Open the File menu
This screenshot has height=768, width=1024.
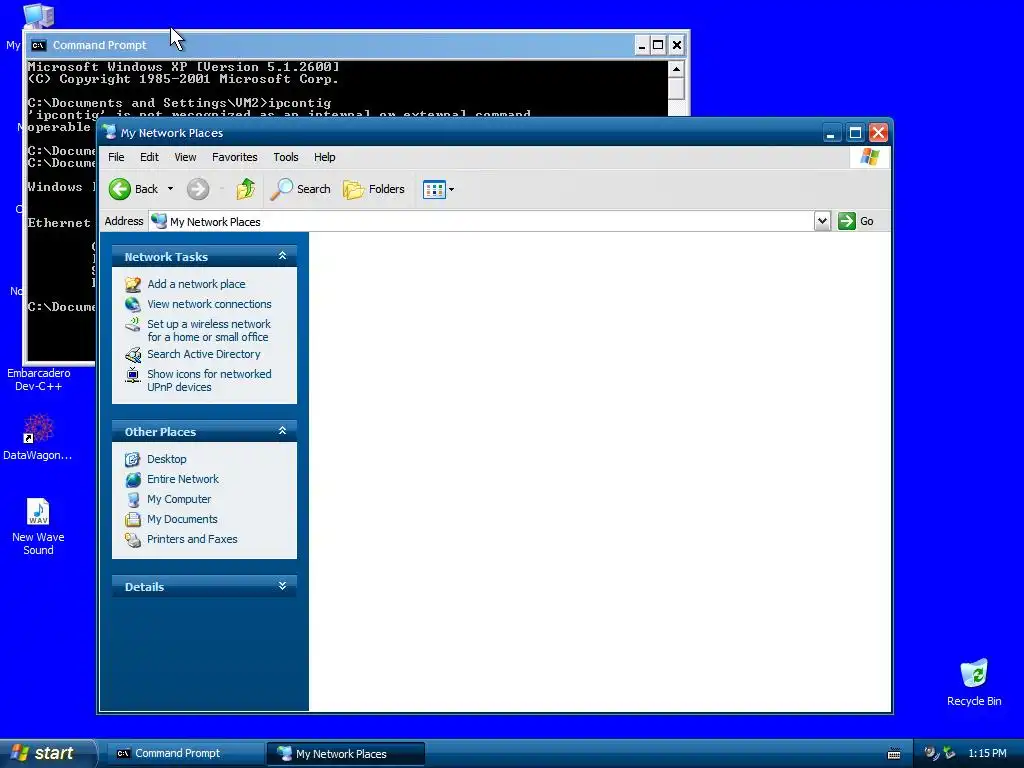coord(116,157)
